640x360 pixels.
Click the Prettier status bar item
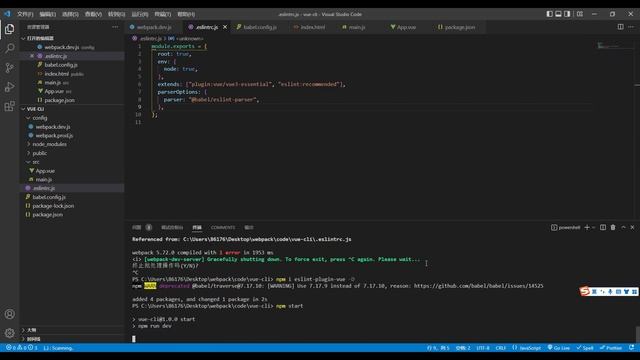click(x=611, y=348)
